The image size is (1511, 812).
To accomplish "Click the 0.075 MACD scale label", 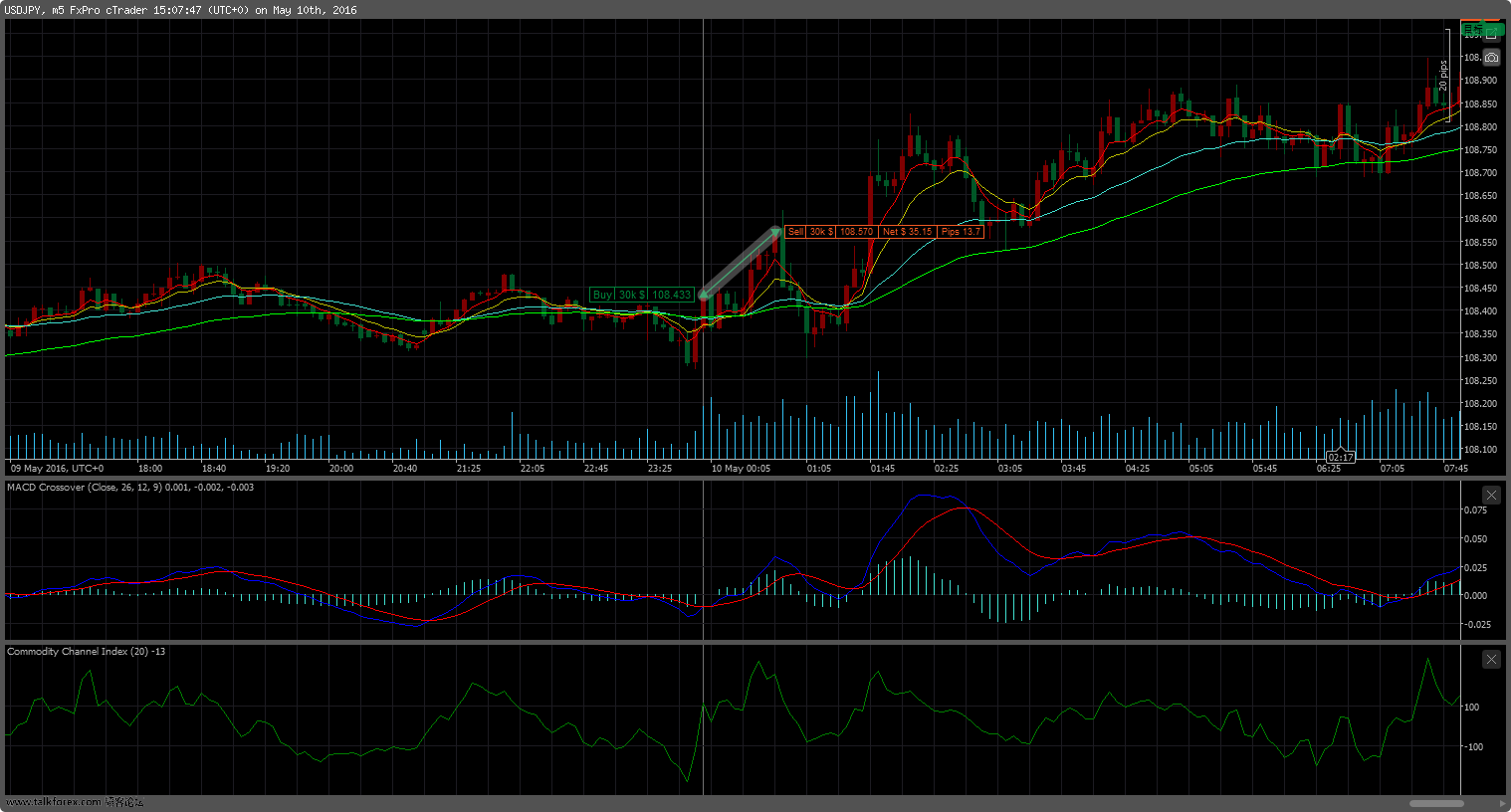I will pos(1475,510).
